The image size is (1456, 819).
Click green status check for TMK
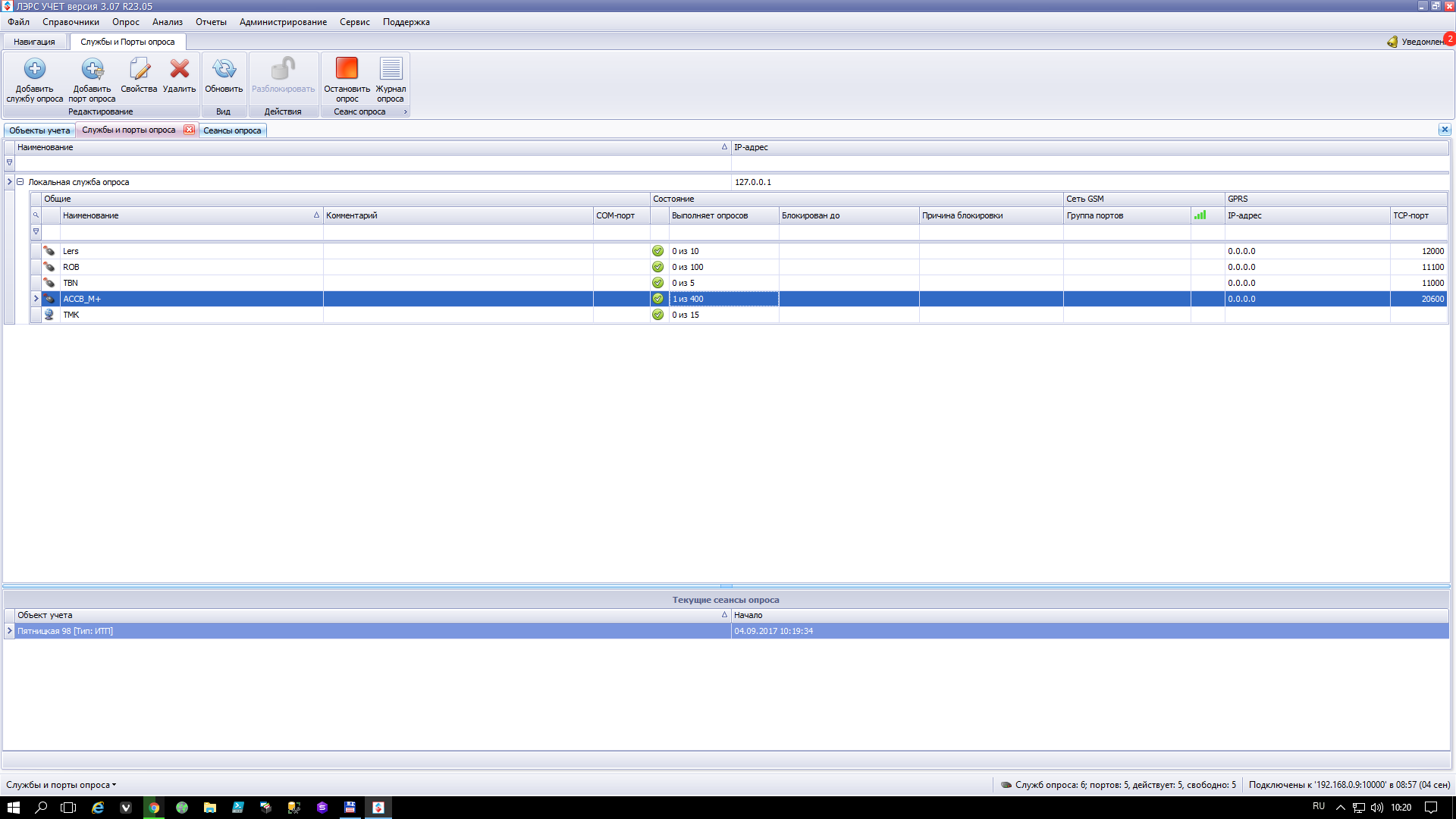pyautogui.click(x=658, y=315)
